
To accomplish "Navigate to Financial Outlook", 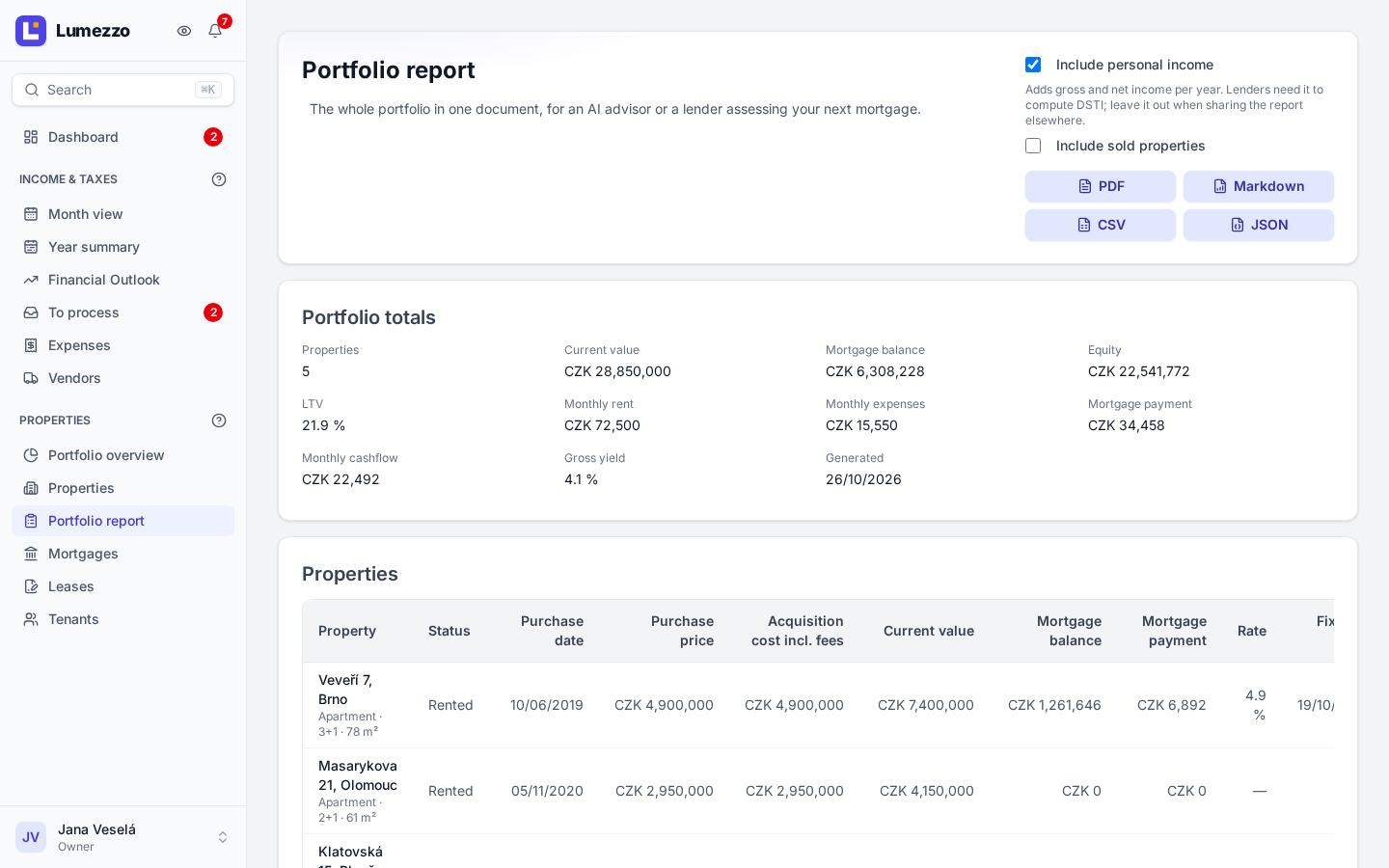I will click(x=123, y=280).
